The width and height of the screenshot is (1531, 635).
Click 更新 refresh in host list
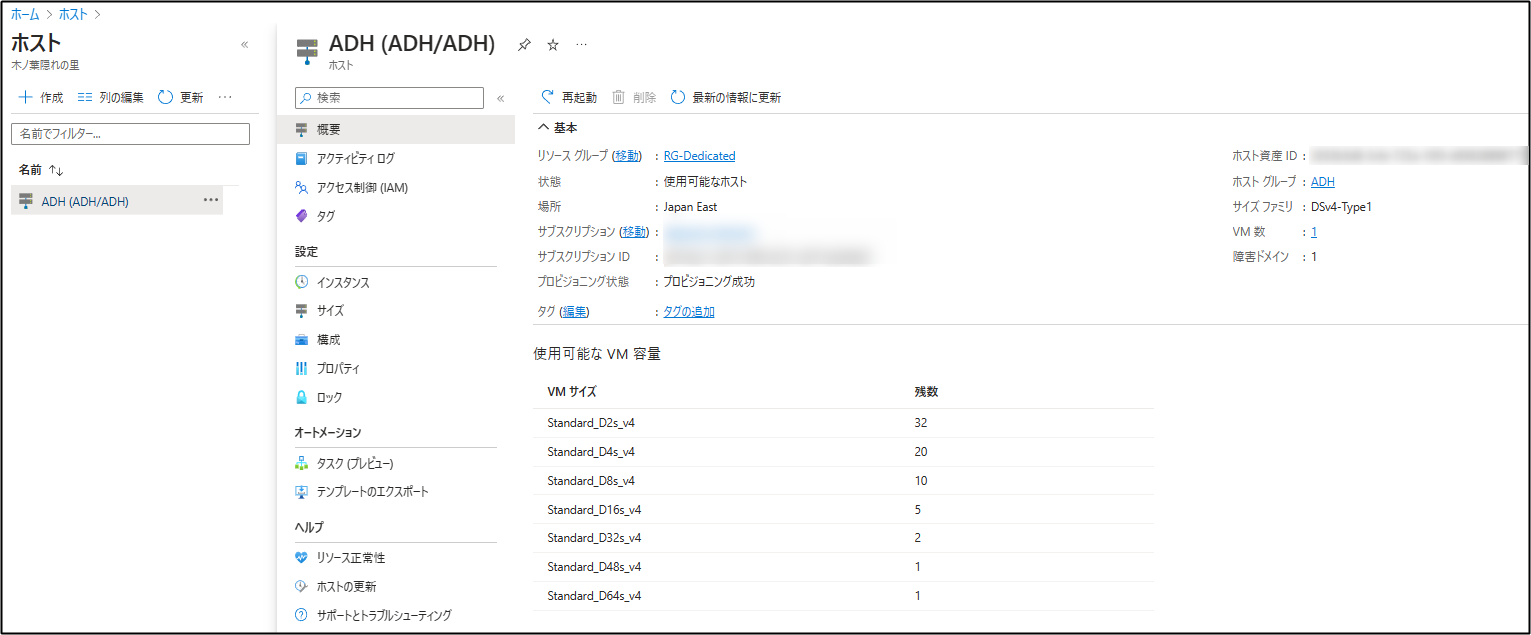click(181, 98)
